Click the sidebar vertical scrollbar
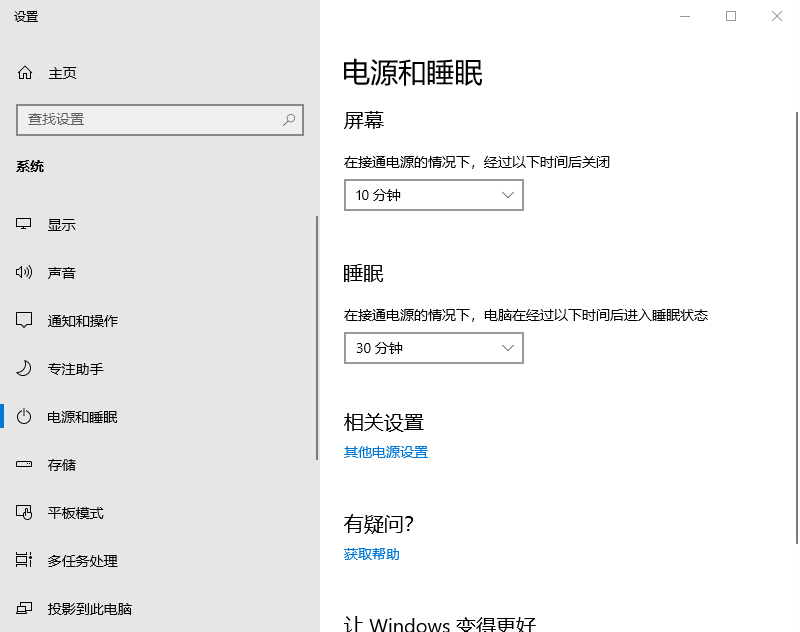 [x=317, y=400]
